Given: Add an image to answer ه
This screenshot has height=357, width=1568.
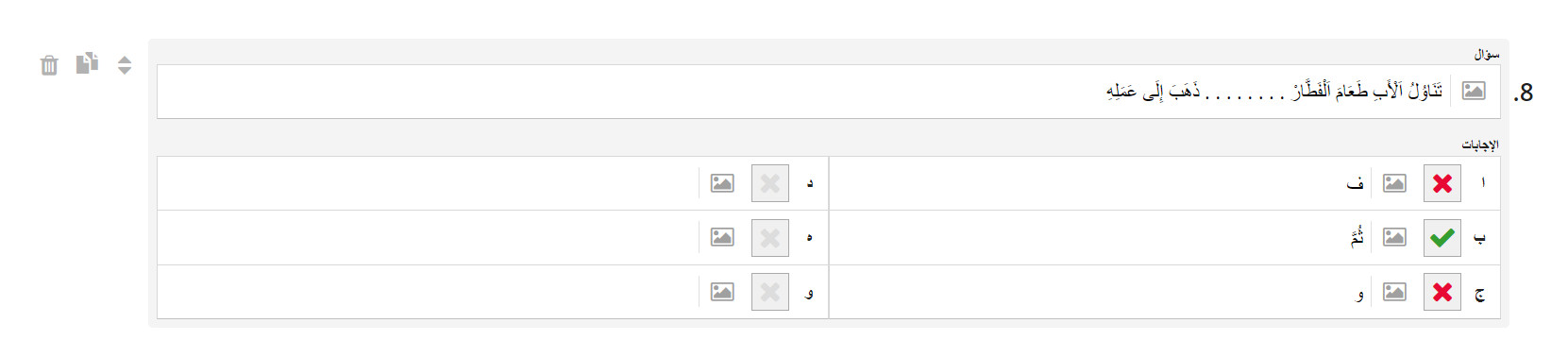Looking at the screenshot, I should coord(722,238).
